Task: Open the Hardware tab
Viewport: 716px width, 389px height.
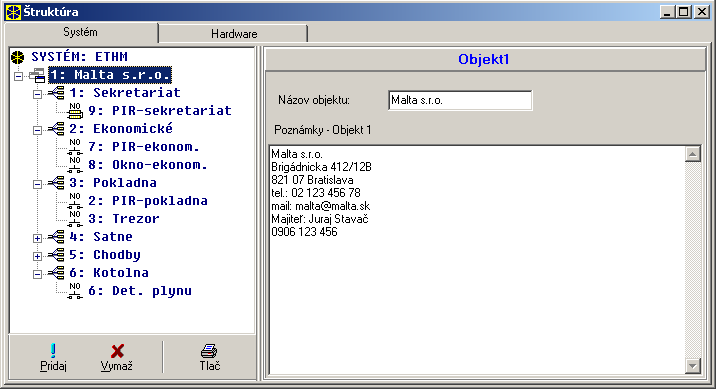Action: (234, 34)
